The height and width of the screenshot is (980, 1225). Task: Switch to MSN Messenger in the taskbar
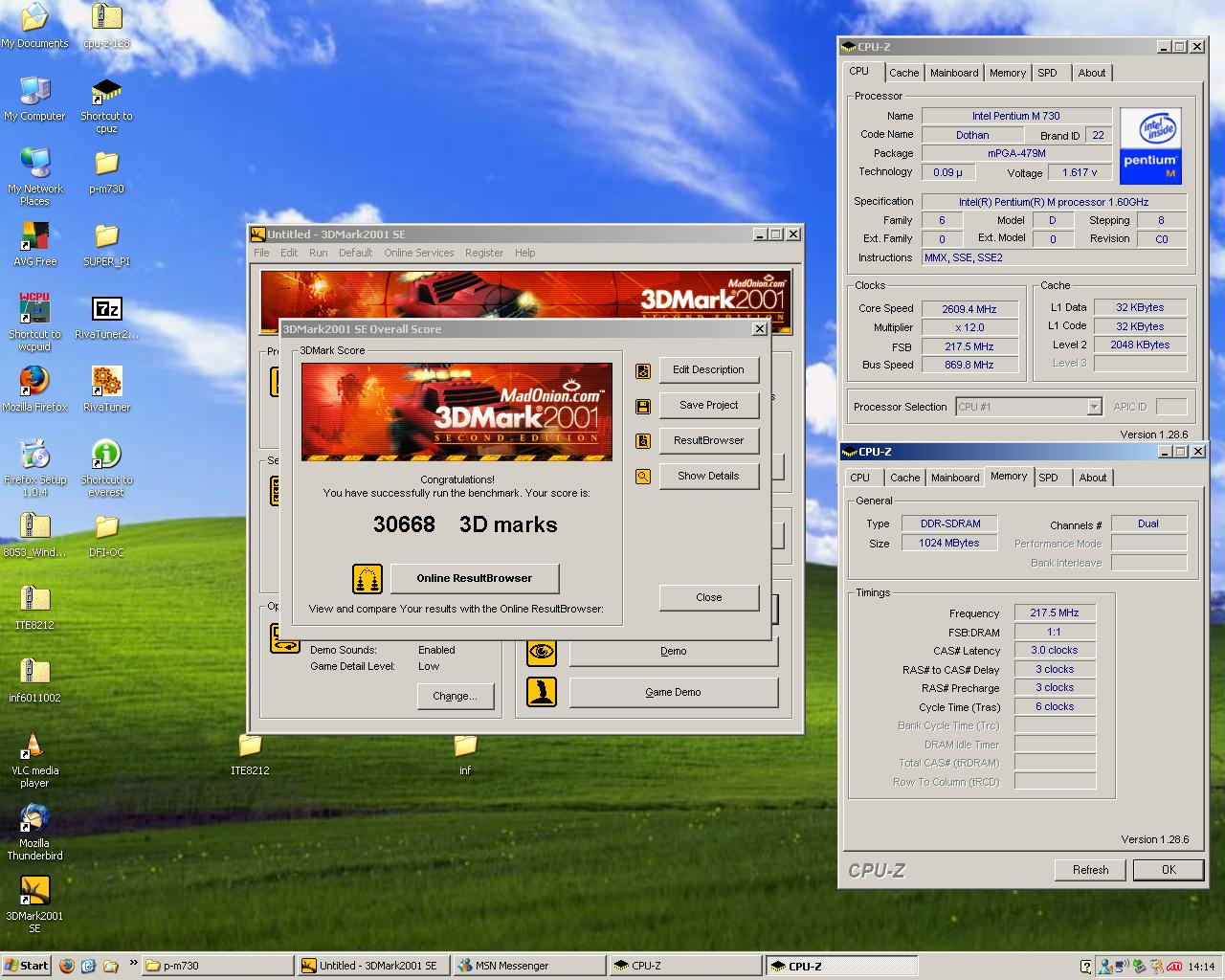coord(529,966)
